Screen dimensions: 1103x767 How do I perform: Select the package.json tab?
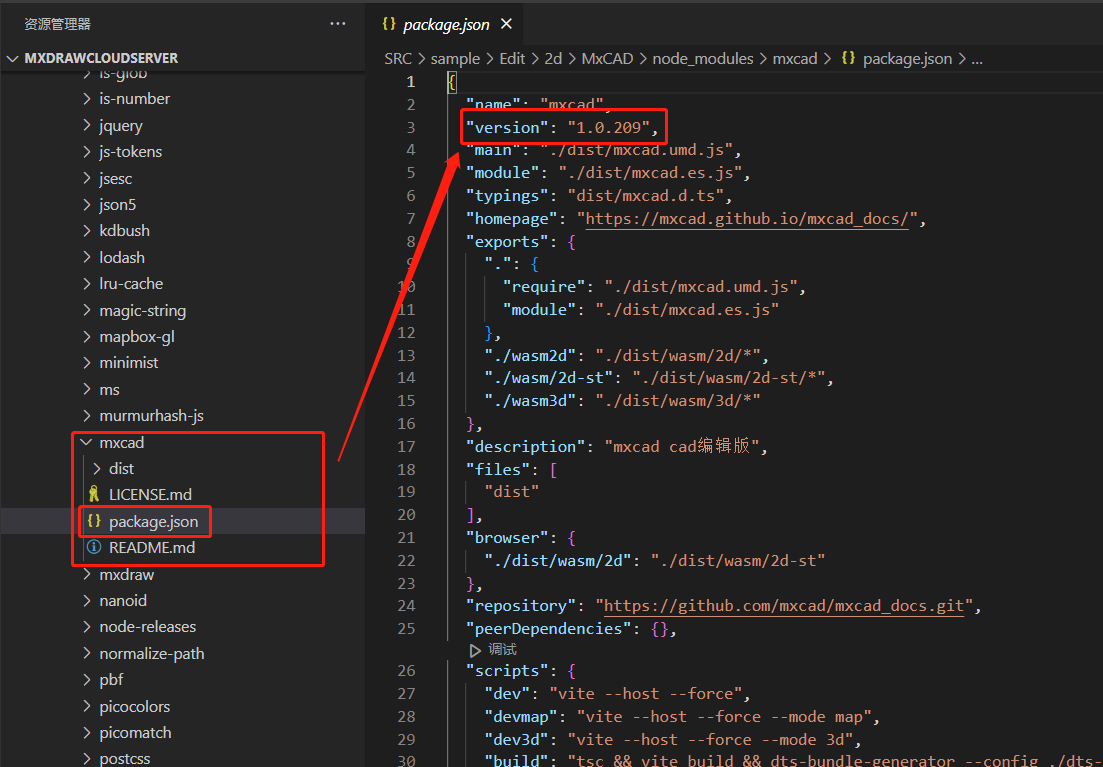(445, 24)
